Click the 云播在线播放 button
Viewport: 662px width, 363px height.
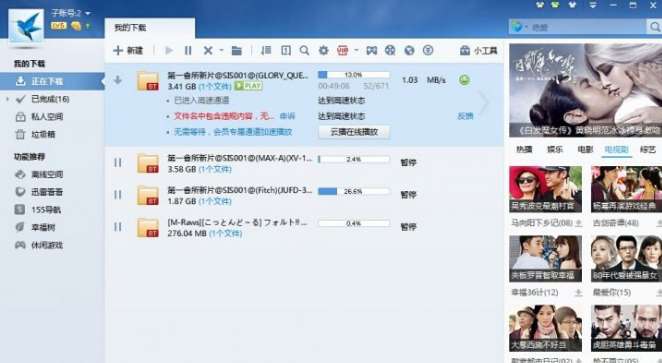pyautogui.click(x=354, y=132)
